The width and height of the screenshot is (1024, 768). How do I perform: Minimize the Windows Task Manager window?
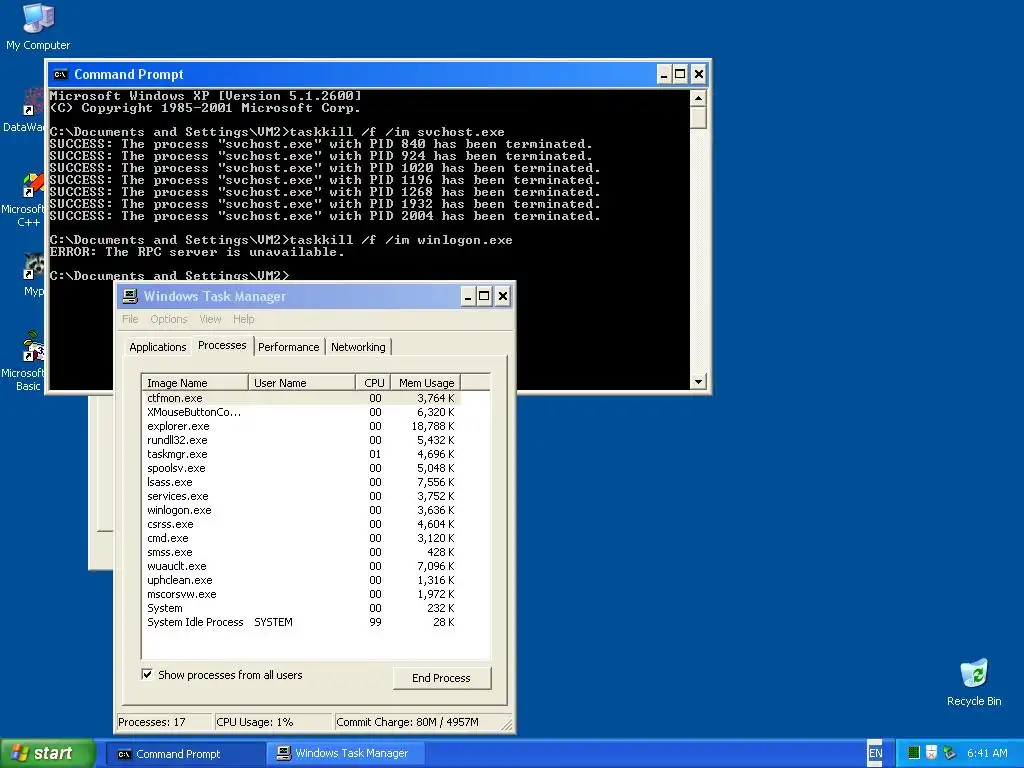click(467, 296)
